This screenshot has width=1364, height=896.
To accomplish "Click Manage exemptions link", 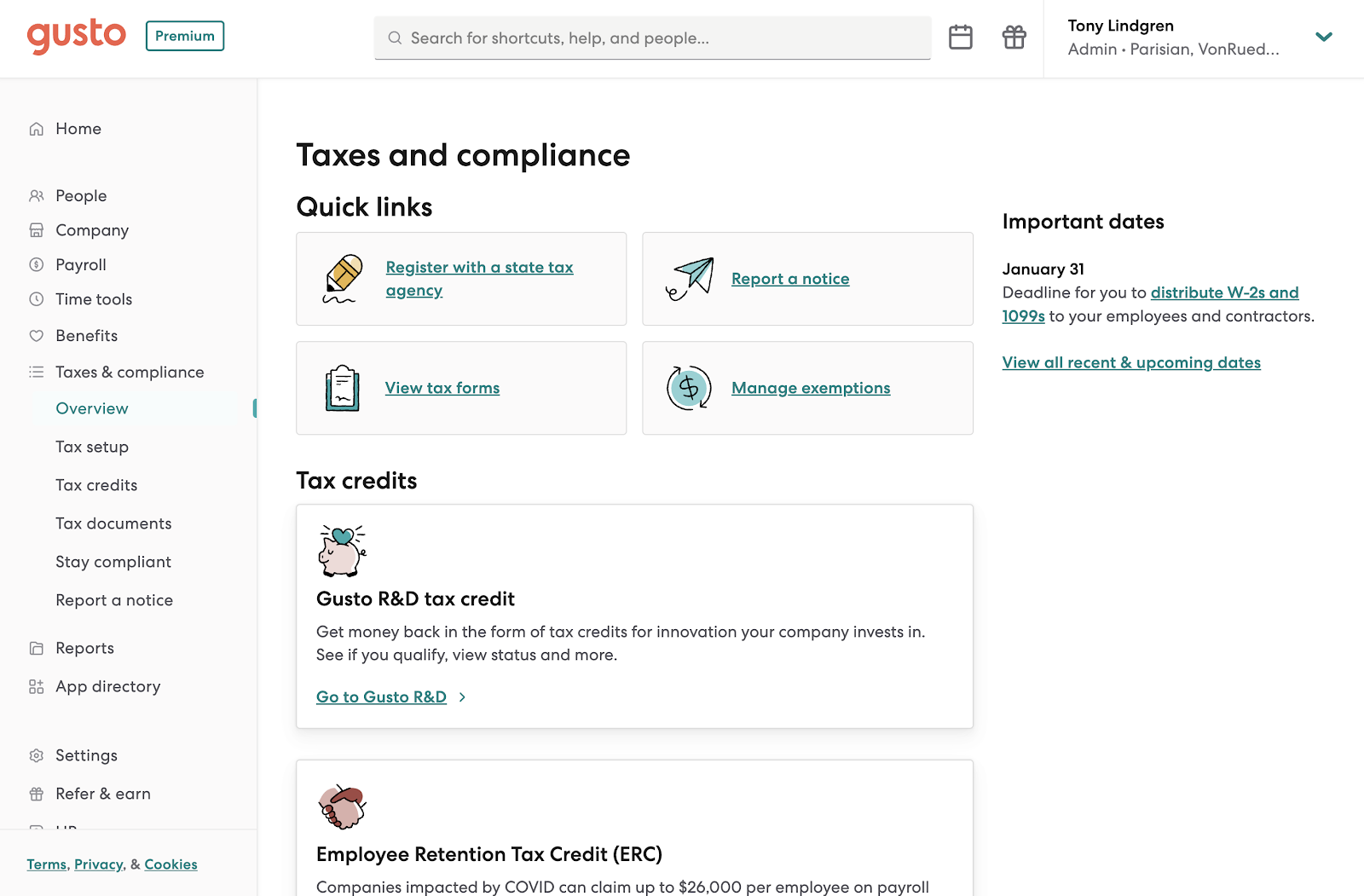I will (811, 388).
